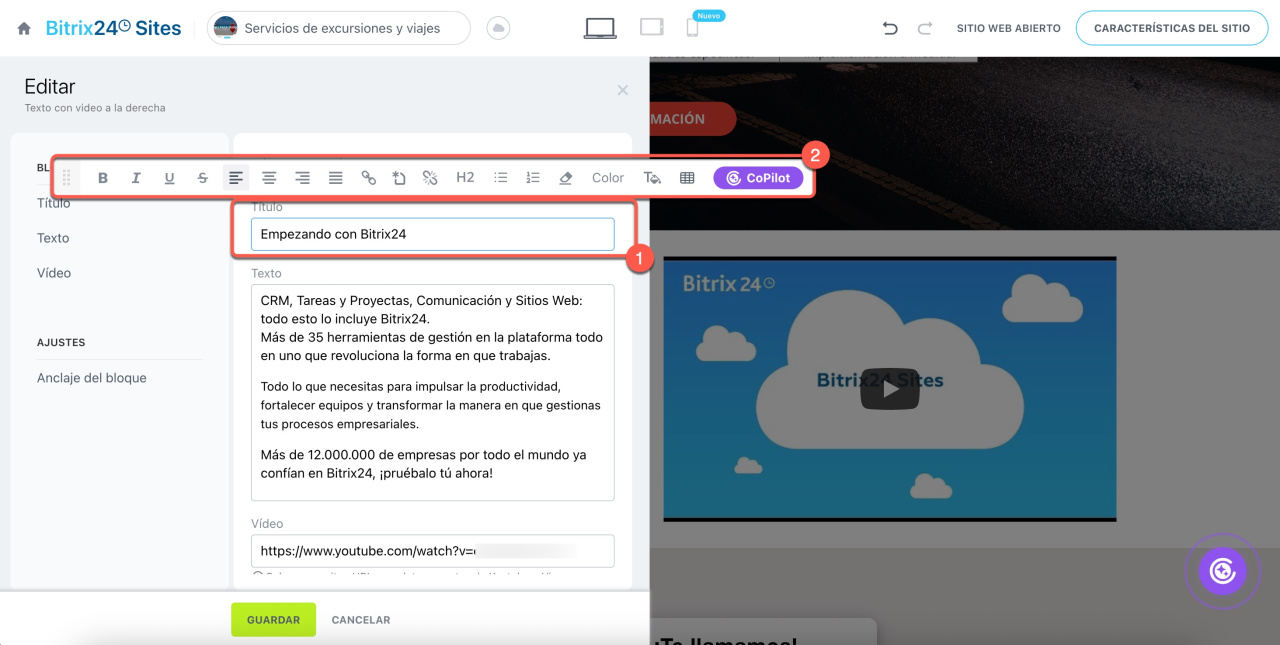
Task: Insert a numbered list
Action: pyautogui.click(x=533, y=178)
